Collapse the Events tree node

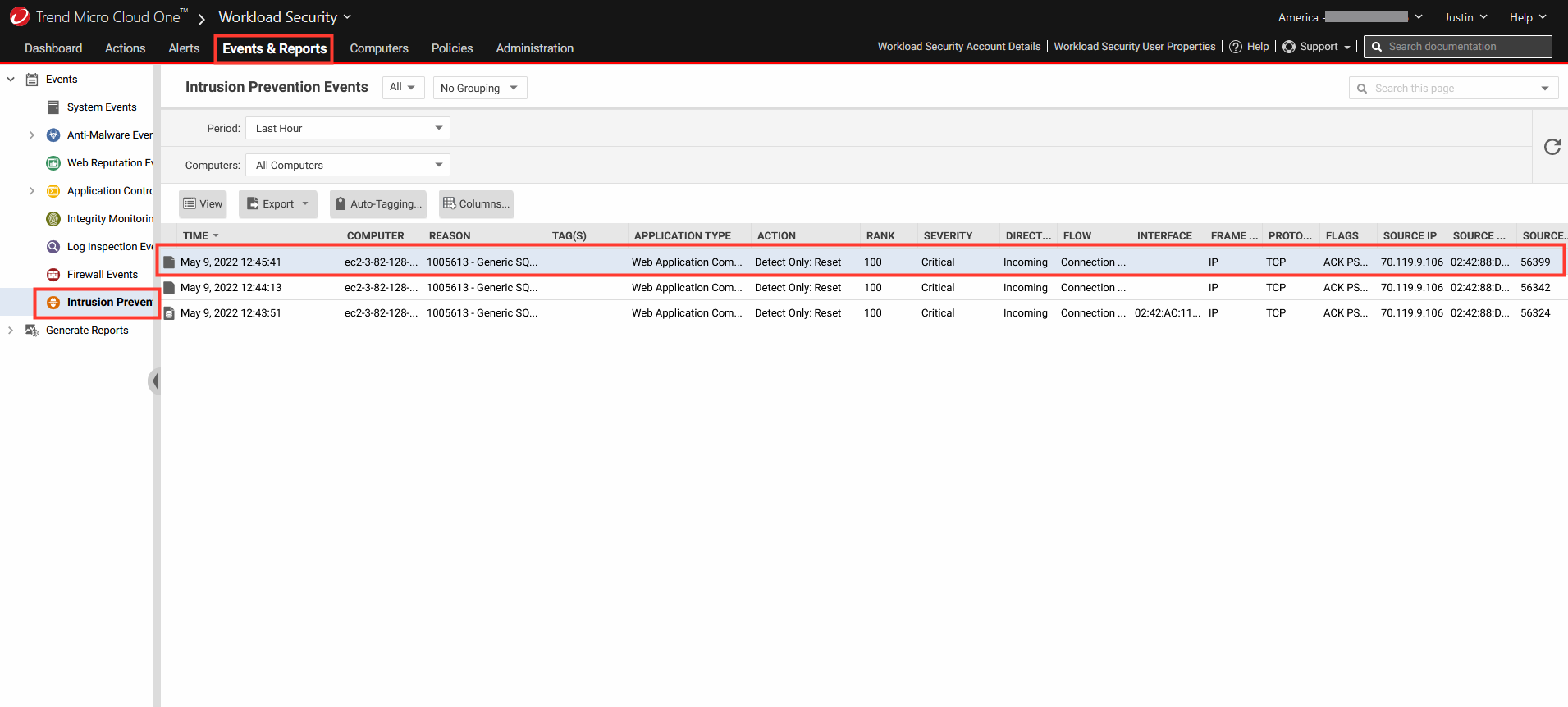[11, 80]
